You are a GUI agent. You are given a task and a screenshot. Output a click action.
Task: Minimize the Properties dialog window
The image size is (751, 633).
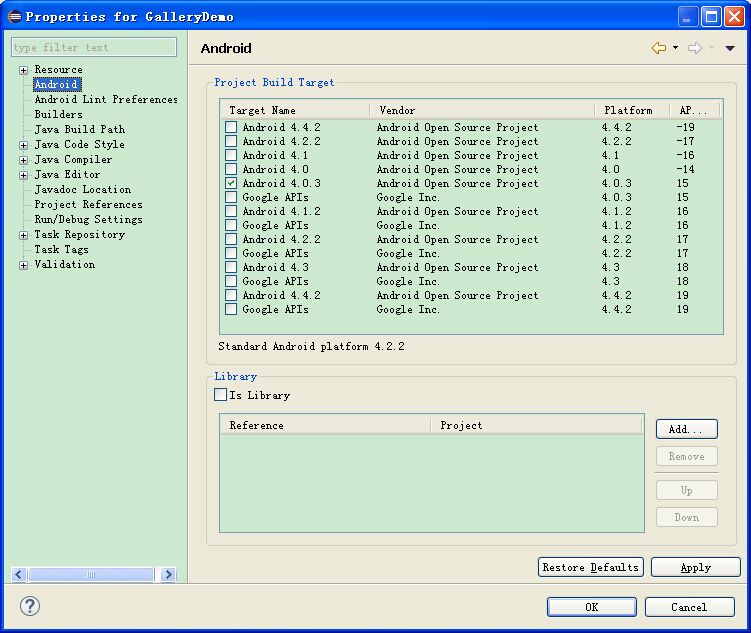[x=688, y=17]
